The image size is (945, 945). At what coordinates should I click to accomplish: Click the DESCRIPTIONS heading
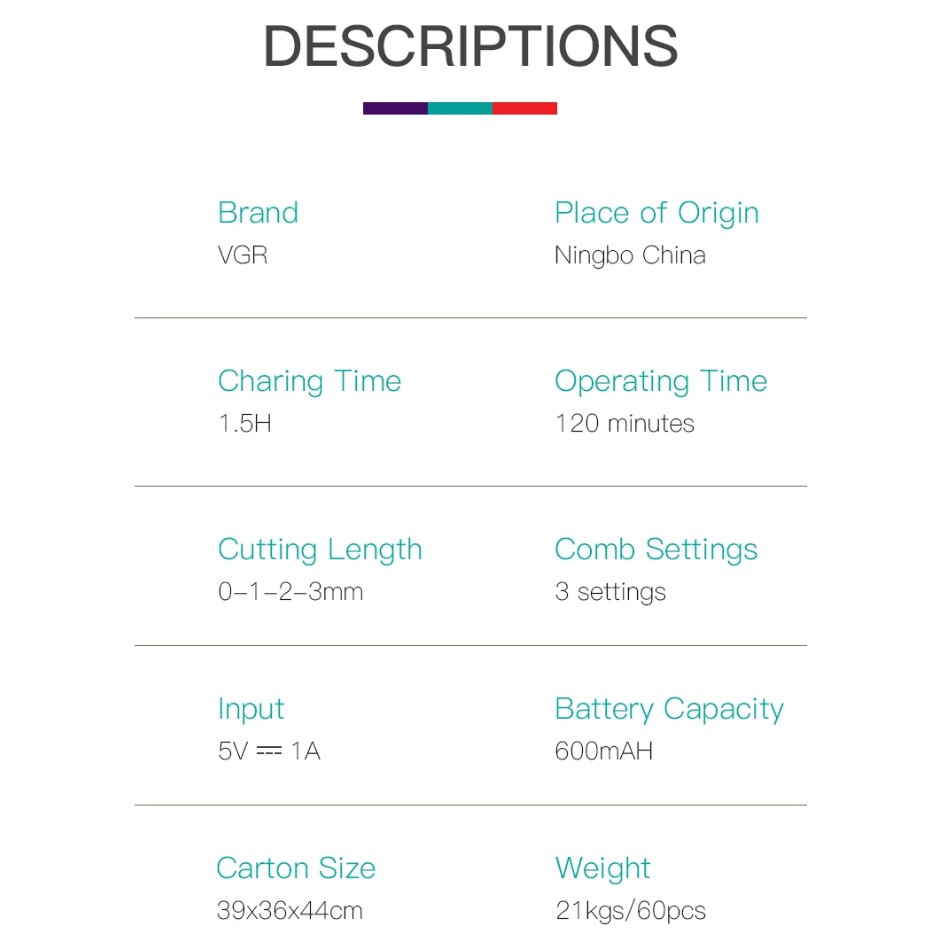pyautogui.click(x=471, y=46)
